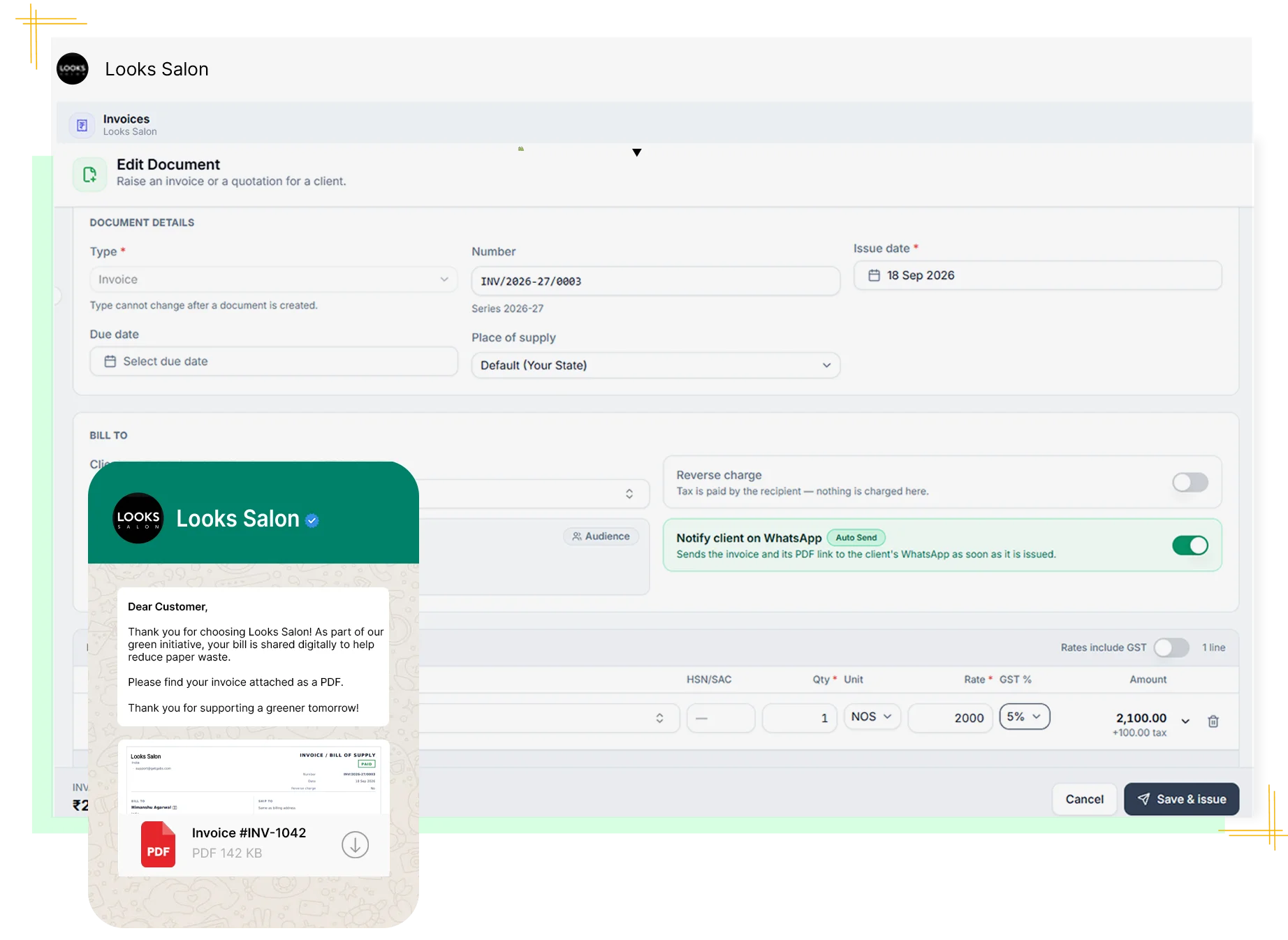The width and height of the screenshot is (1288, 940).
Task: Click the Invoices breadcrumb label
Action: click(126, 119)
